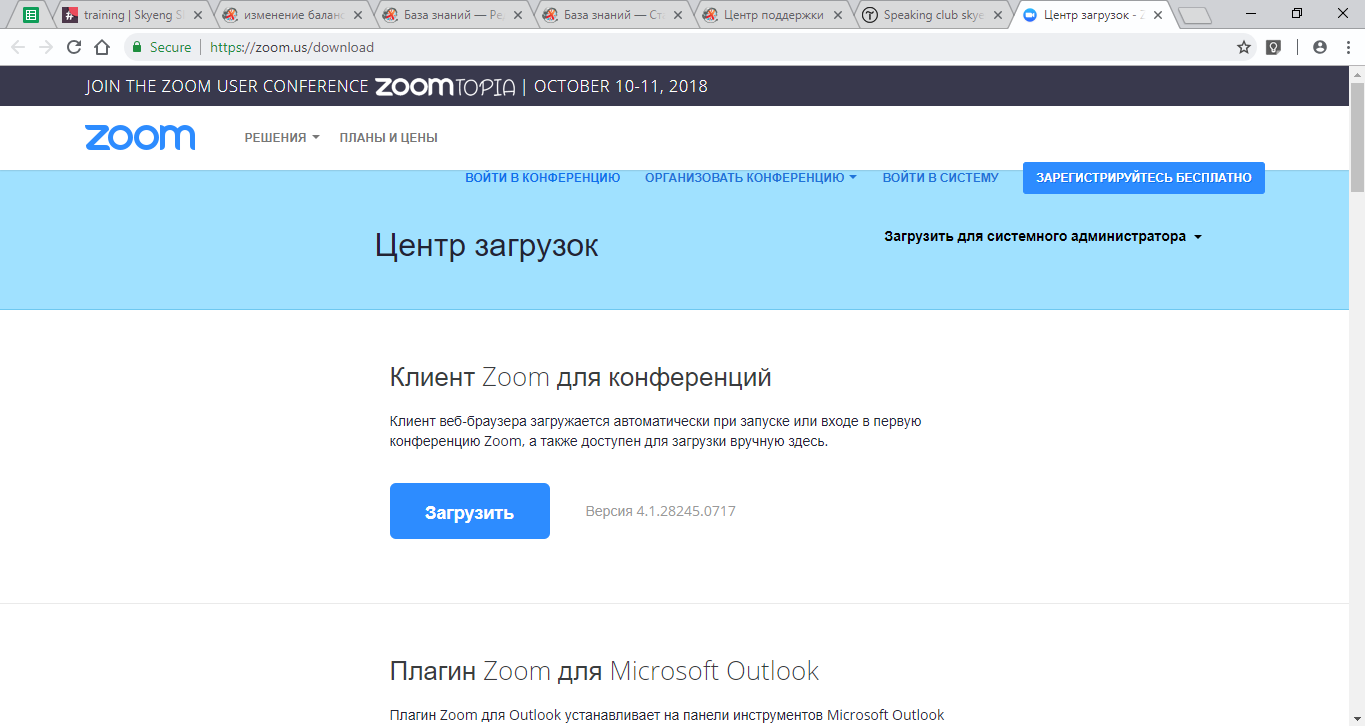Click the back navigation arrow
Screen dimensions: 1365x726
pos(18,47)
